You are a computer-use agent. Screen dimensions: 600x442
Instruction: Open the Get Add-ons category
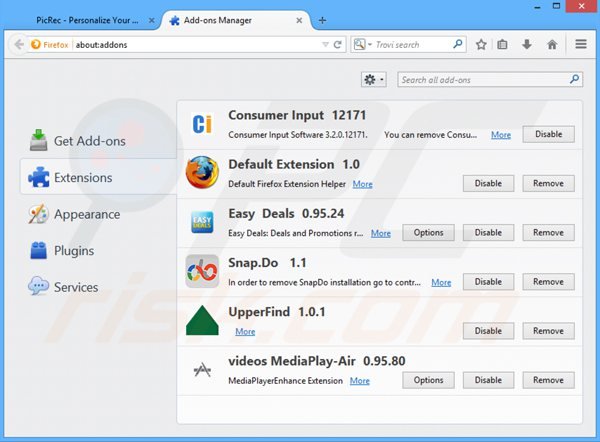[x=98, y=141]
